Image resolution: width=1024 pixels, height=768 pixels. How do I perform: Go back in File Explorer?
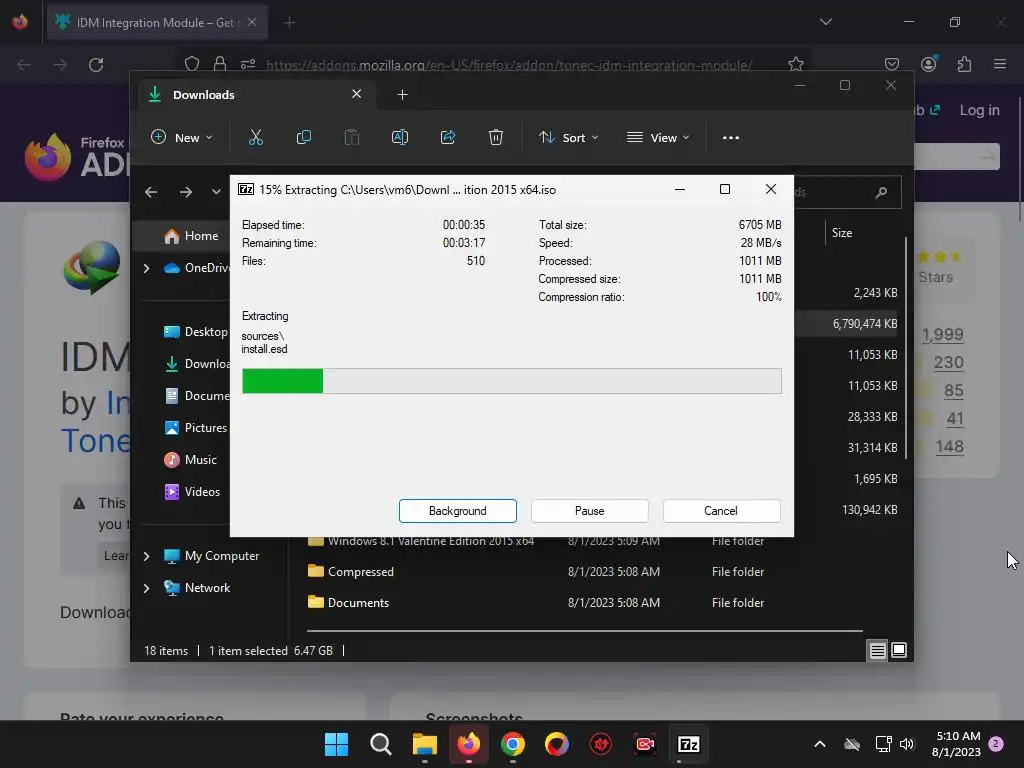(151, 192)
